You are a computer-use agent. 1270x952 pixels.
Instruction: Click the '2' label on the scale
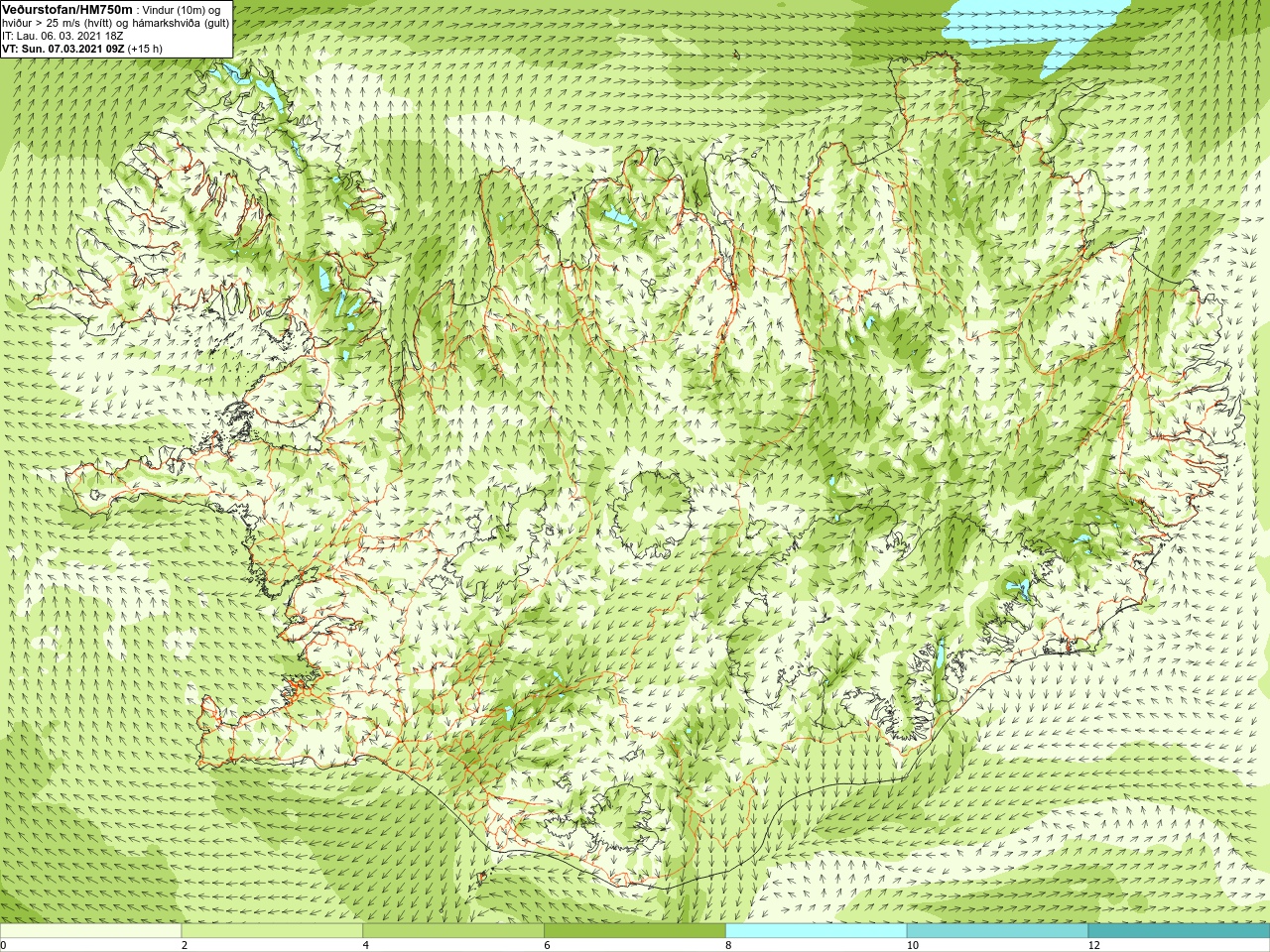click(x=185, y=945)
